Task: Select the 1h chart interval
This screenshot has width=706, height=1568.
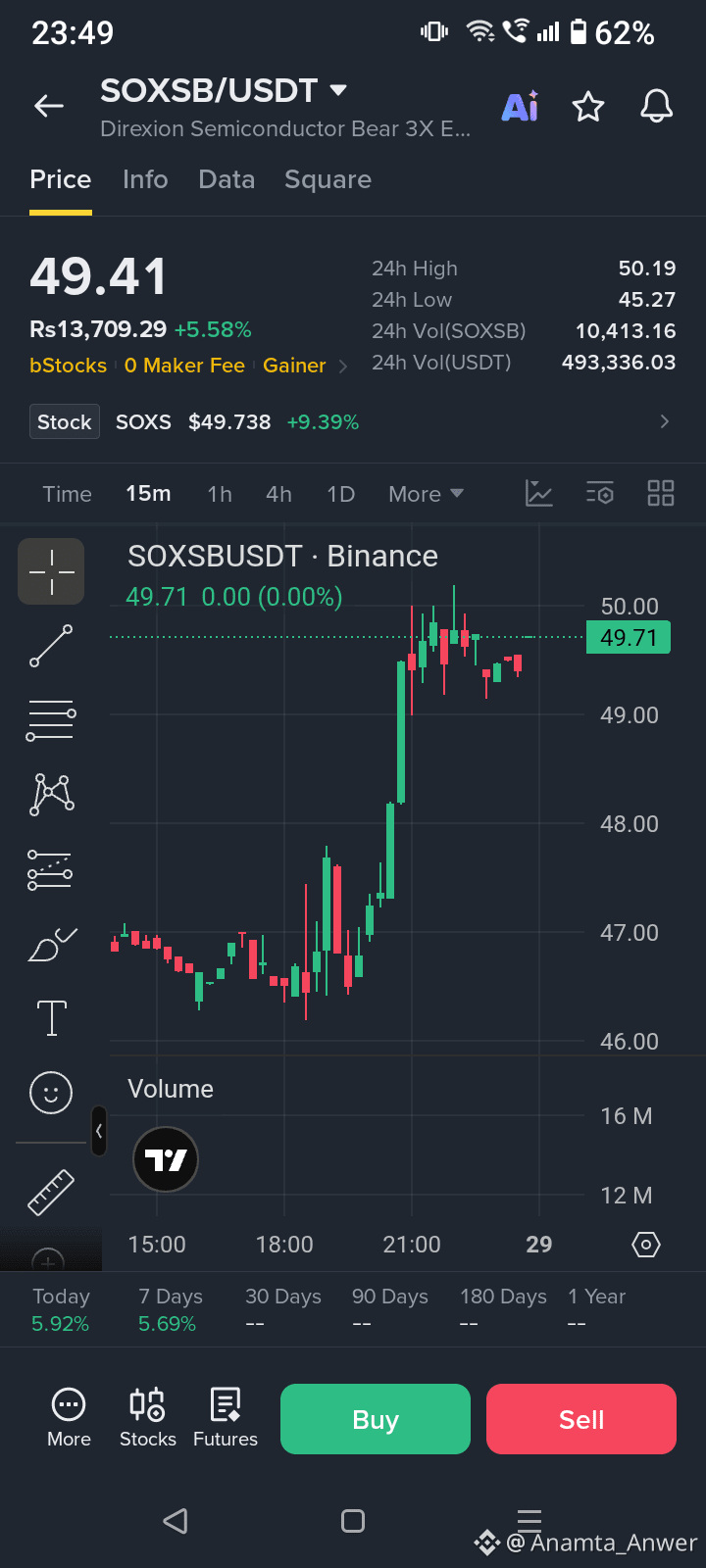Action: [x=220, y=494]
